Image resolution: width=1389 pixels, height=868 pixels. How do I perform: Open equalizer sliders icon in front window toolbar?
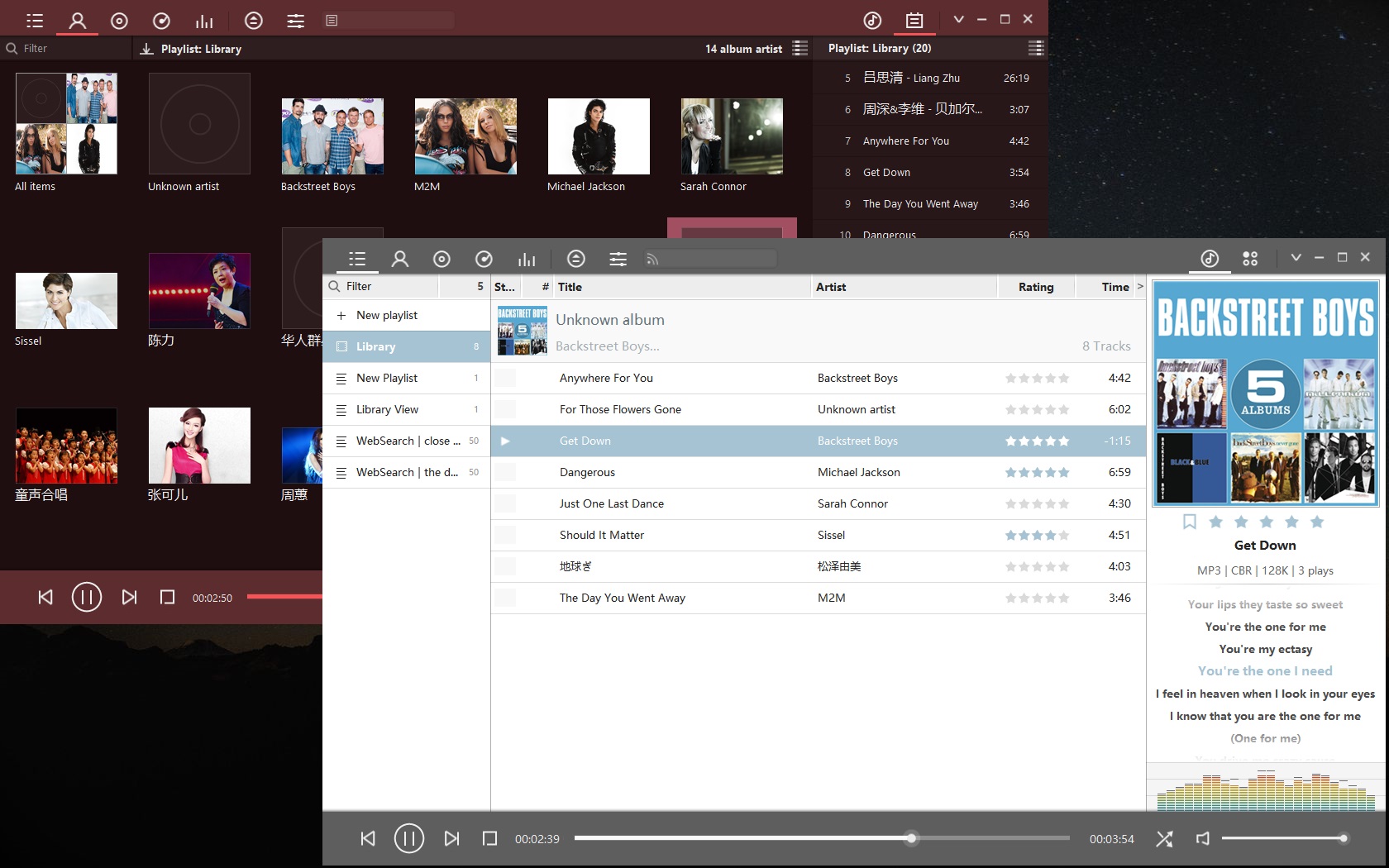[618, 259]
